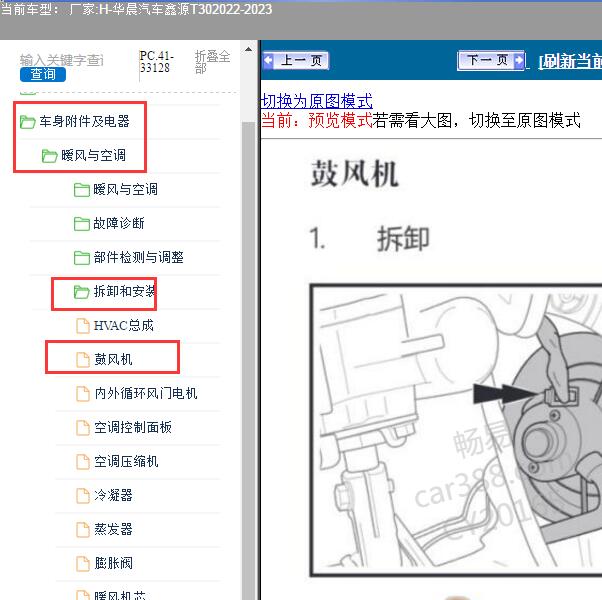602x600 pixels.
Task: Click folder icon beside 车身附件及电器
Action: [27, 122]
